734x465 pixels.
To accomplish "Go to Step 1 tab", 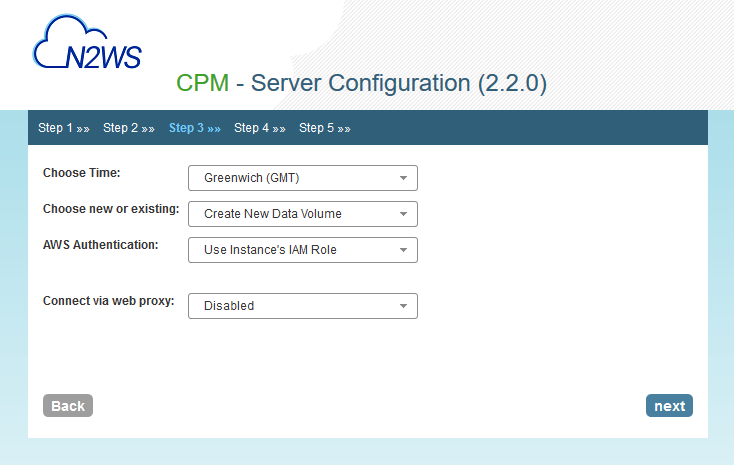I will click(x=64, y=128).
